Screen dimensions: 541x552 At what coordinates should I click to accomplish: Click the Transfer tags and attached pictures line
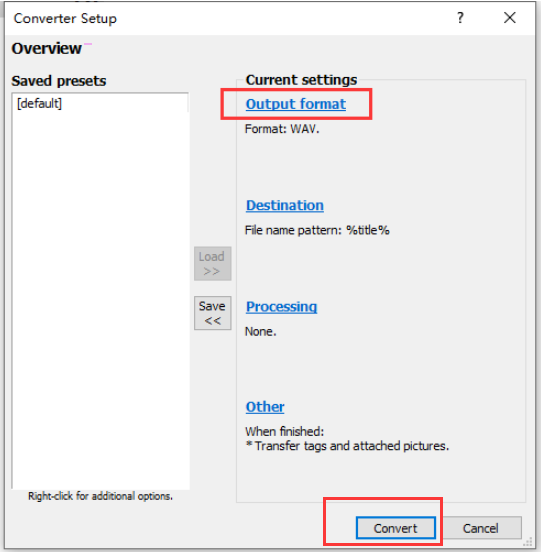347,446
